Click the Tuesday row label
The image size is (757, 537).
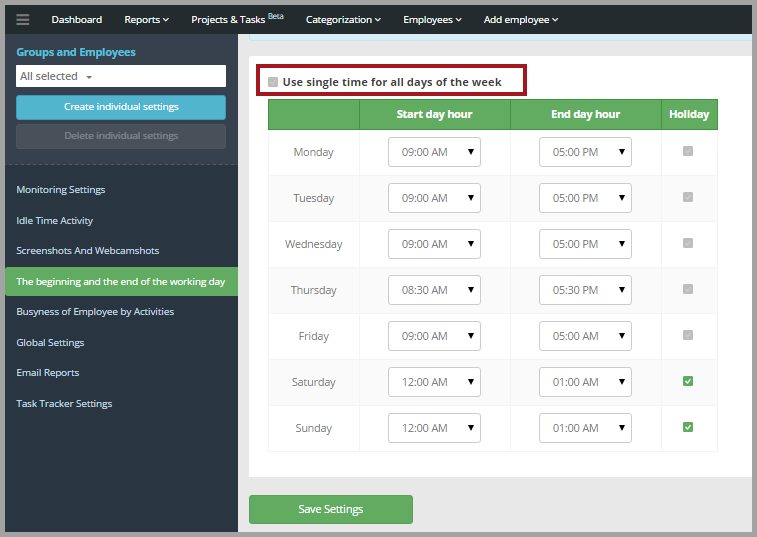(x=313, y=198)
